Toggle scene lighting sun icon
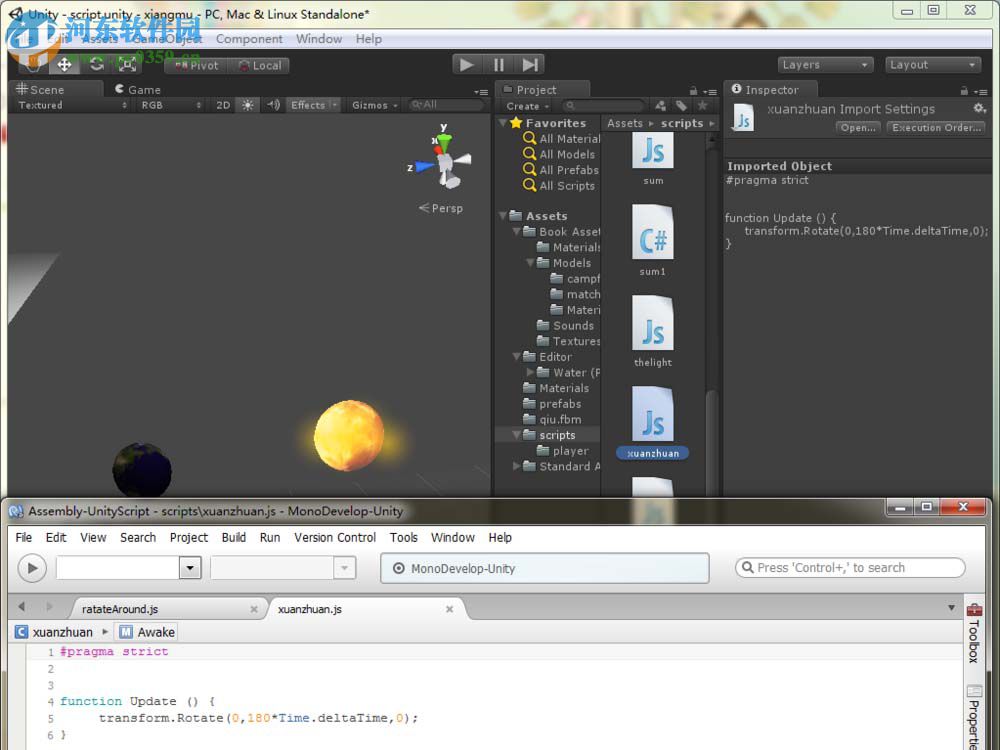This screenshot has height=750, width=1000. coord(247,105)
